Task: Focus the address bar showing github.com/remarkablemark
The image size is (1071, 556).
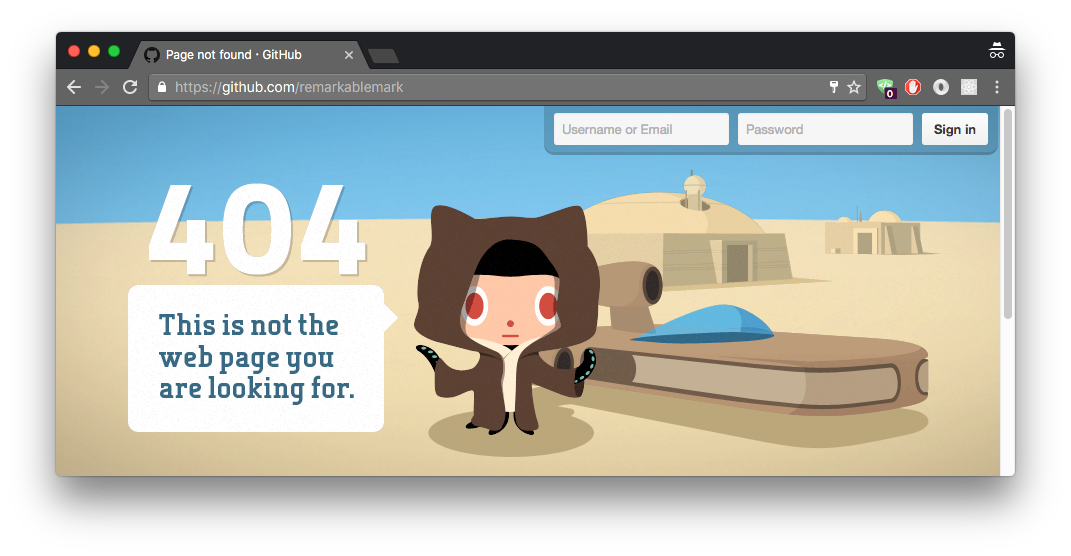Action: pos(507,87)
